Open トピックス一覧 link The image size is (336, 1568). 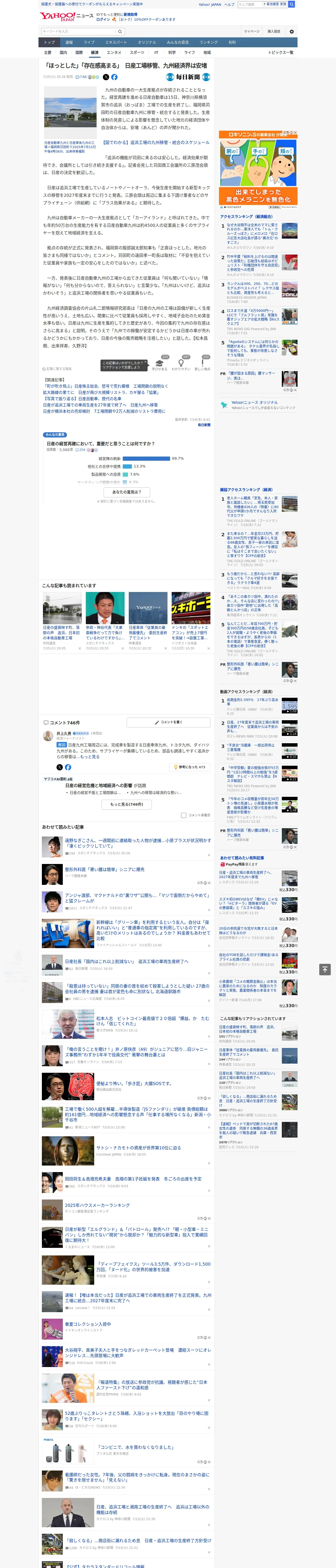coord(281,53)
